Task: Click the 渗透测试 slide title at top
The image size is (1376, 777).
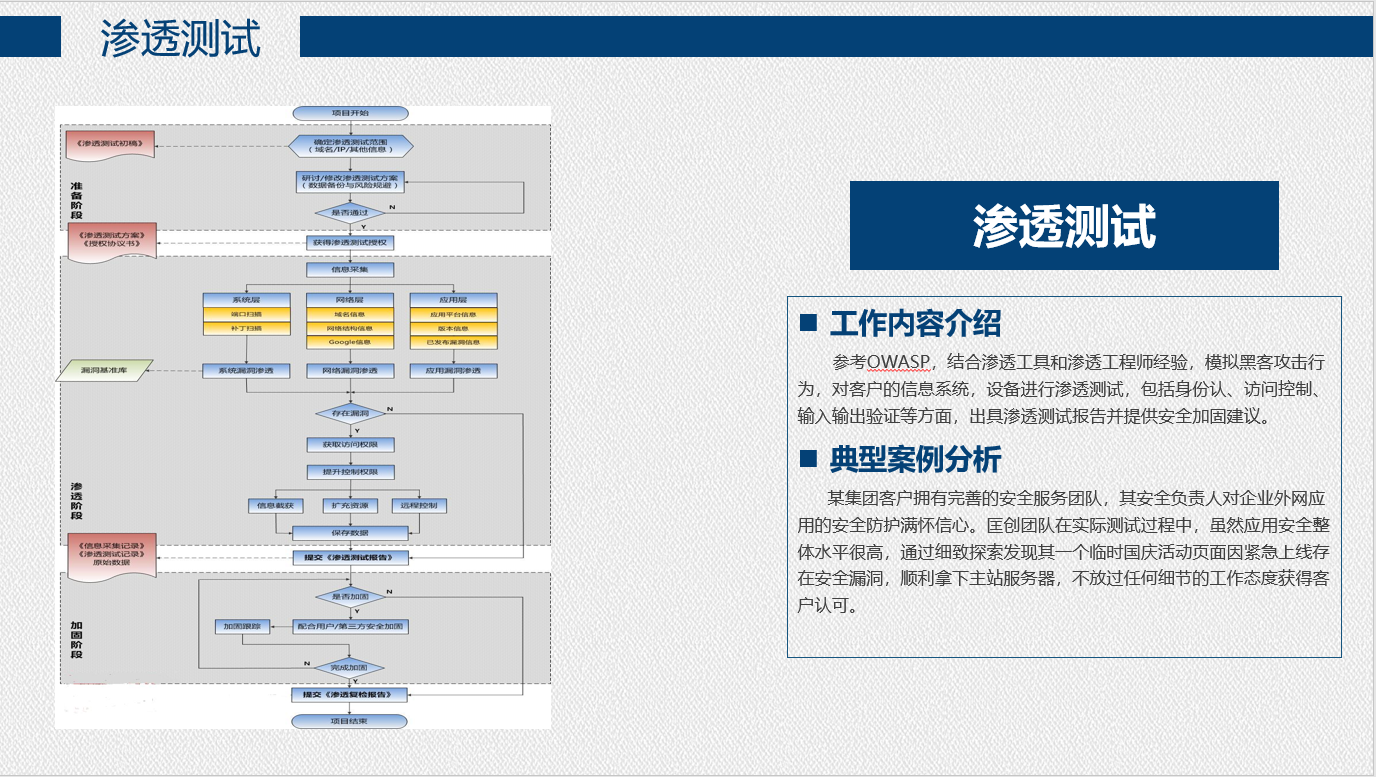Action: [x=180, y=38]
